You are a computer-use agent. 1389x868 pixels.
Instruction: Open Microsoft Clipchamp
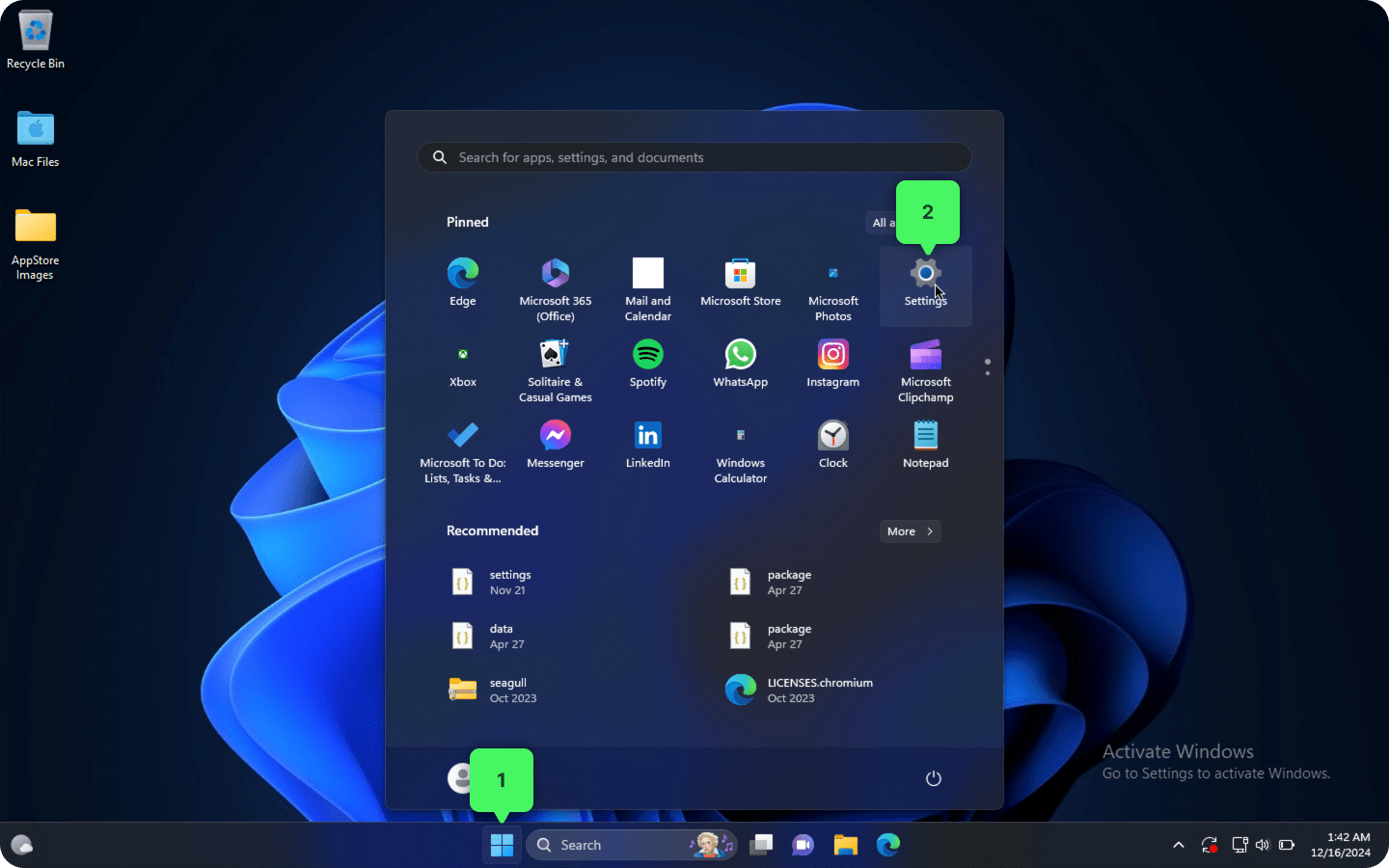click(926, 370)
